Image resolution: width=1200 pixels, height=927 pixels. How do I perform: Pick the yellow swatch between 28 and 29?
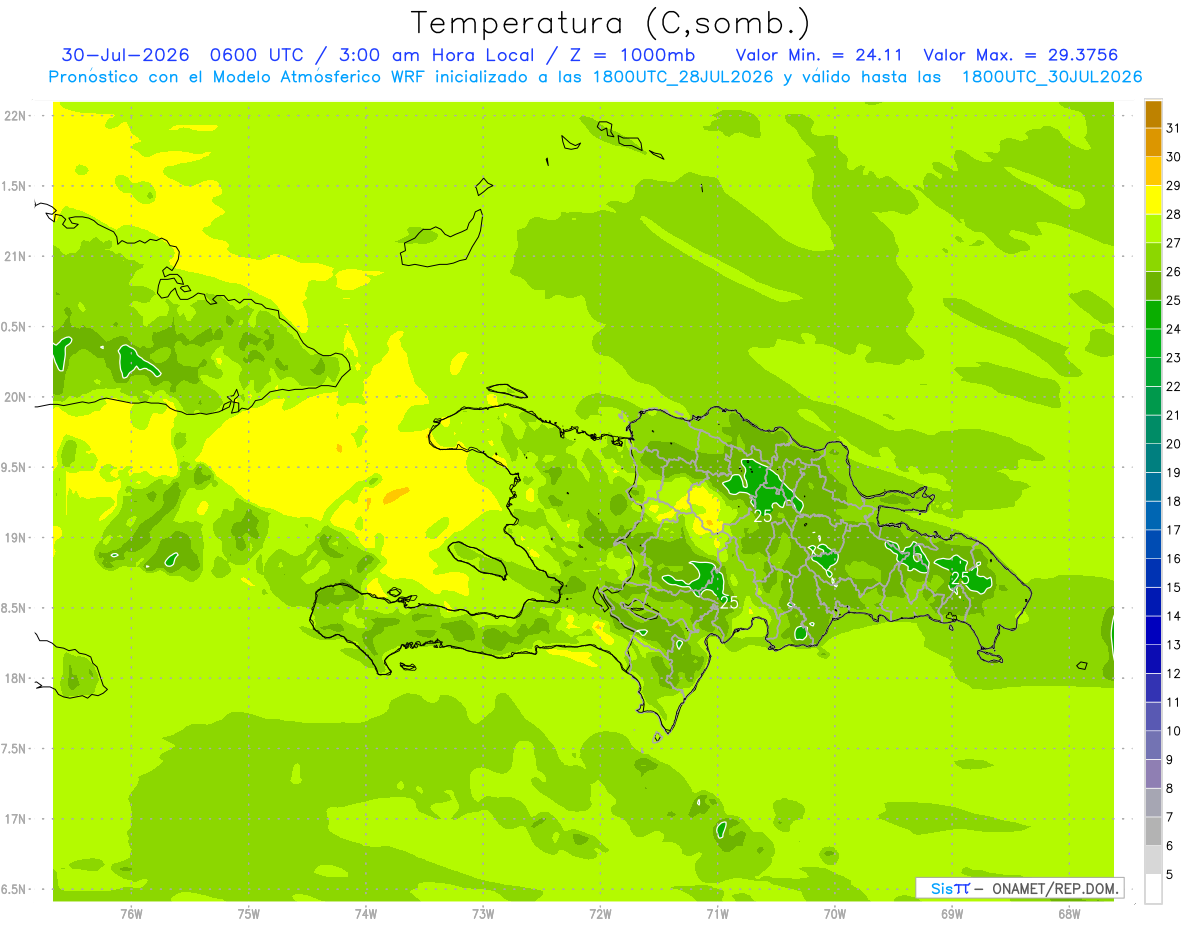pos(1153,200)
